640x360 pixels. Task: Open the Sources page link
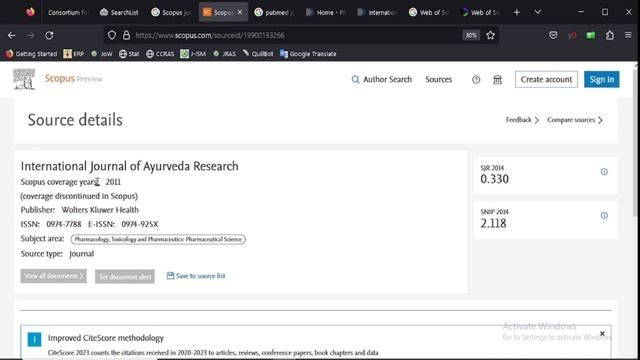(x=438, y=80)
